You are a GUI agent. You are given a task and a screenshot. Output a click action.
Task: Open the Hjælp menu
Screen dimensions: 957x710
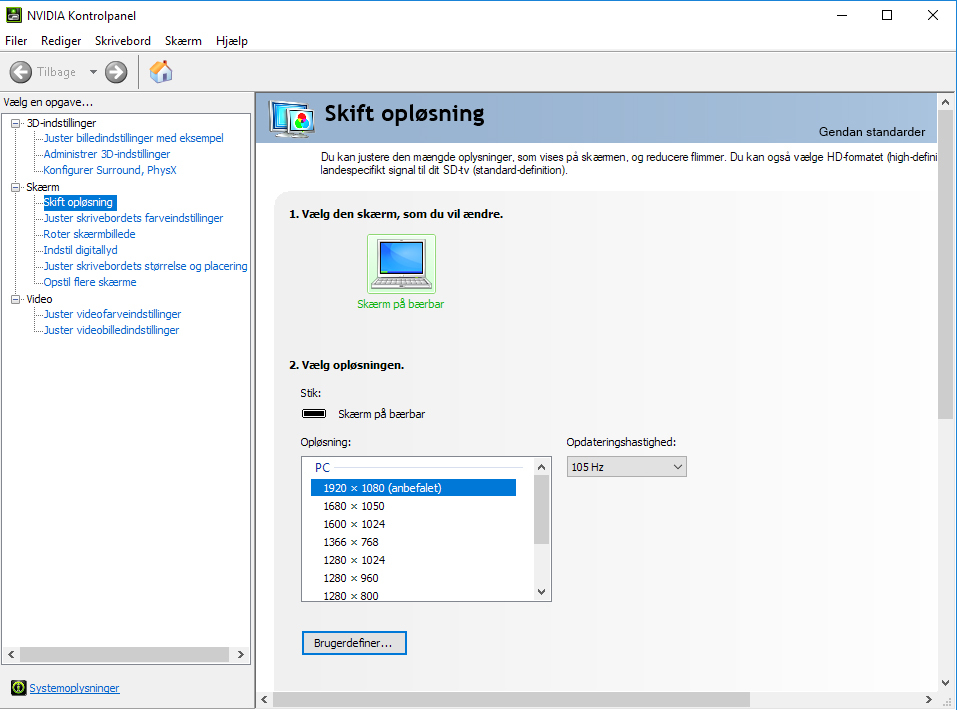232,41
